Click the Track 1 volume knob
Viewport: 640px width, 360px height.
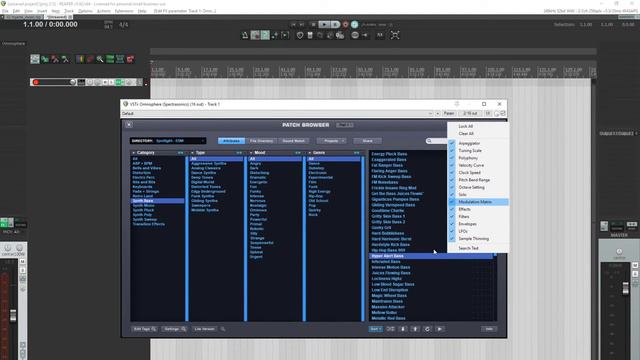pyautogui.click(x=73, y=82)
